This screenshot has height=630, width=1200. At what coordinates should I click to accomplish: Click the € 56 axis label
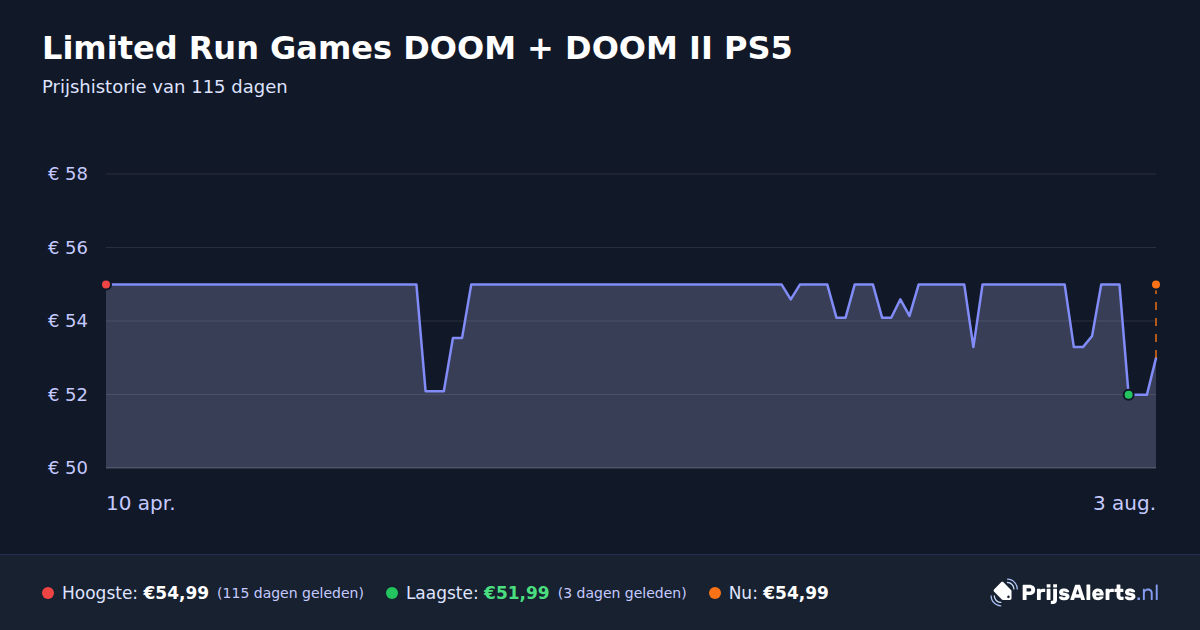coord(68,248)
